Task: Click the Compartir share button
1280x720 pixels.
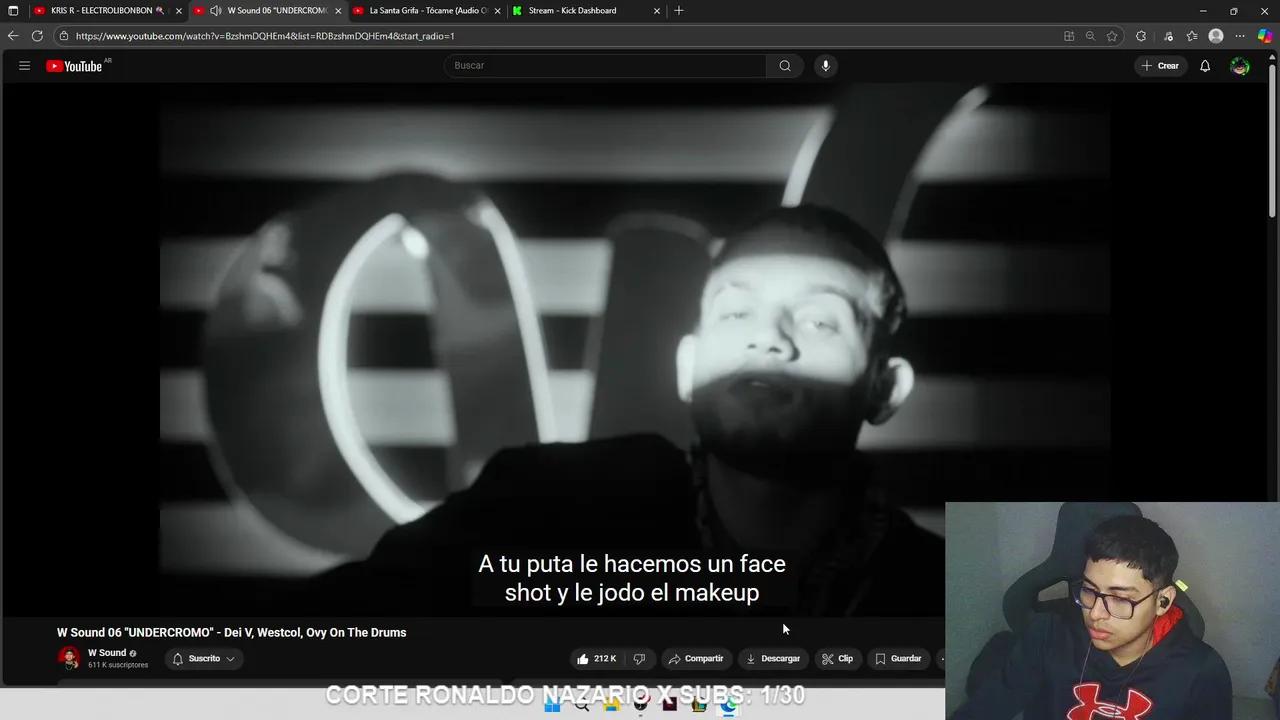Action: [x=696, y=659]
